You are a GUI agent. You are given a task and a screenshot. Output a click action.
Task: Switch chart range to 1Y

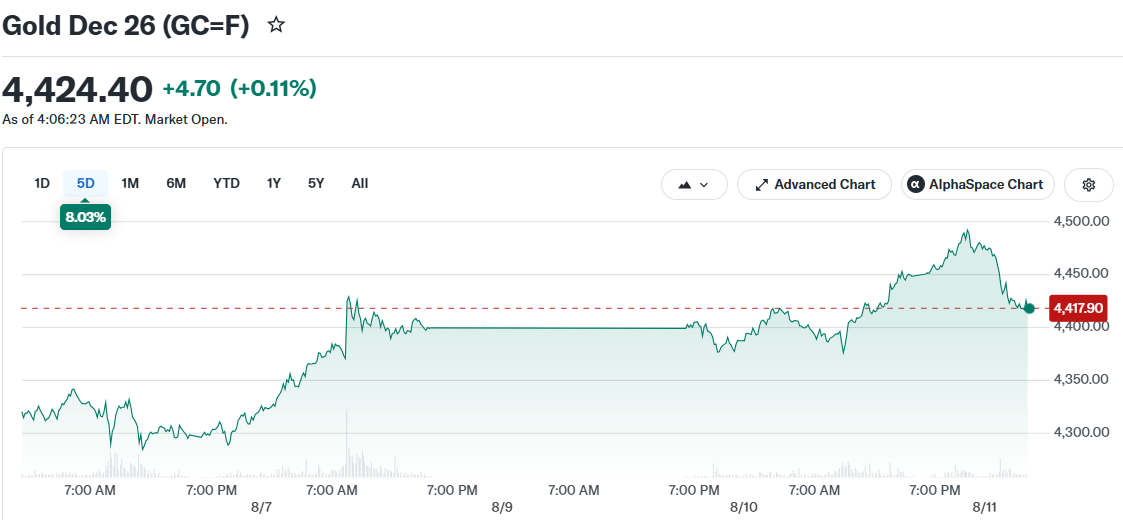click(x=274, y=183)
